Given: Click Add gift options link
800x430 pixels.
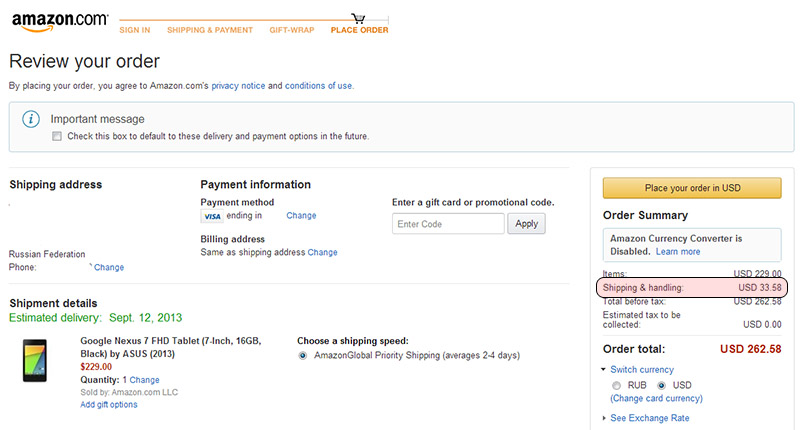Looking at the screenshot, I should coord(109,404).
